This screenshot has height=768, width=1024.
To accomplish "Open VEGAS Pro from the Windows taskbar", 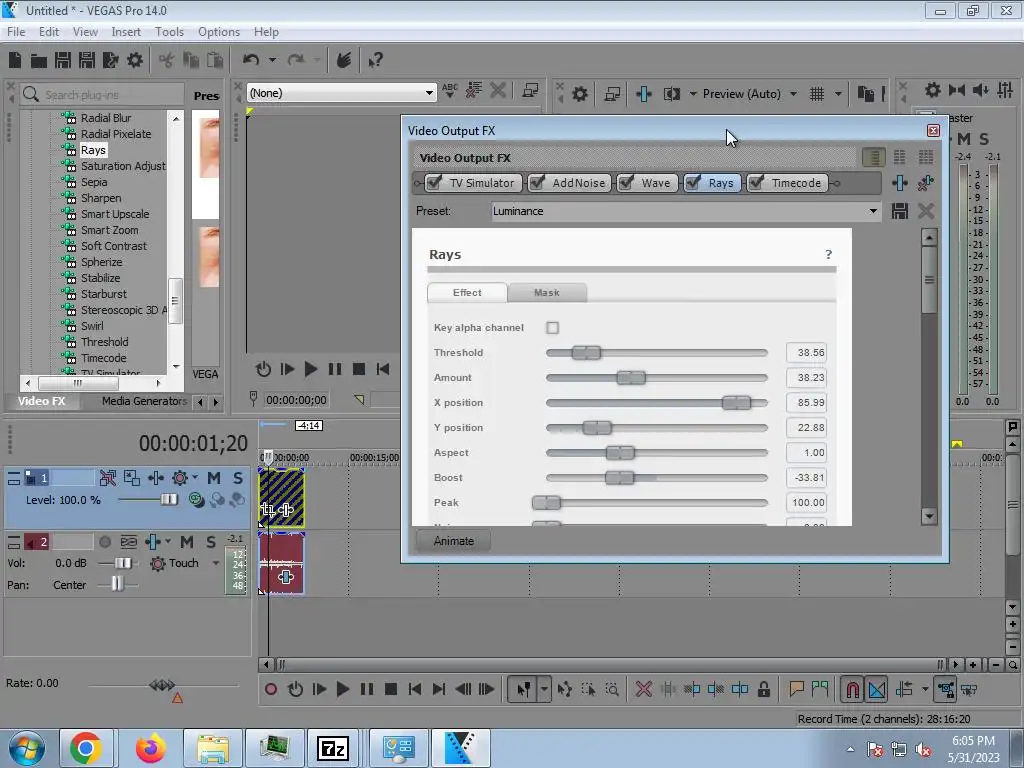I will (x=460, y=748).
